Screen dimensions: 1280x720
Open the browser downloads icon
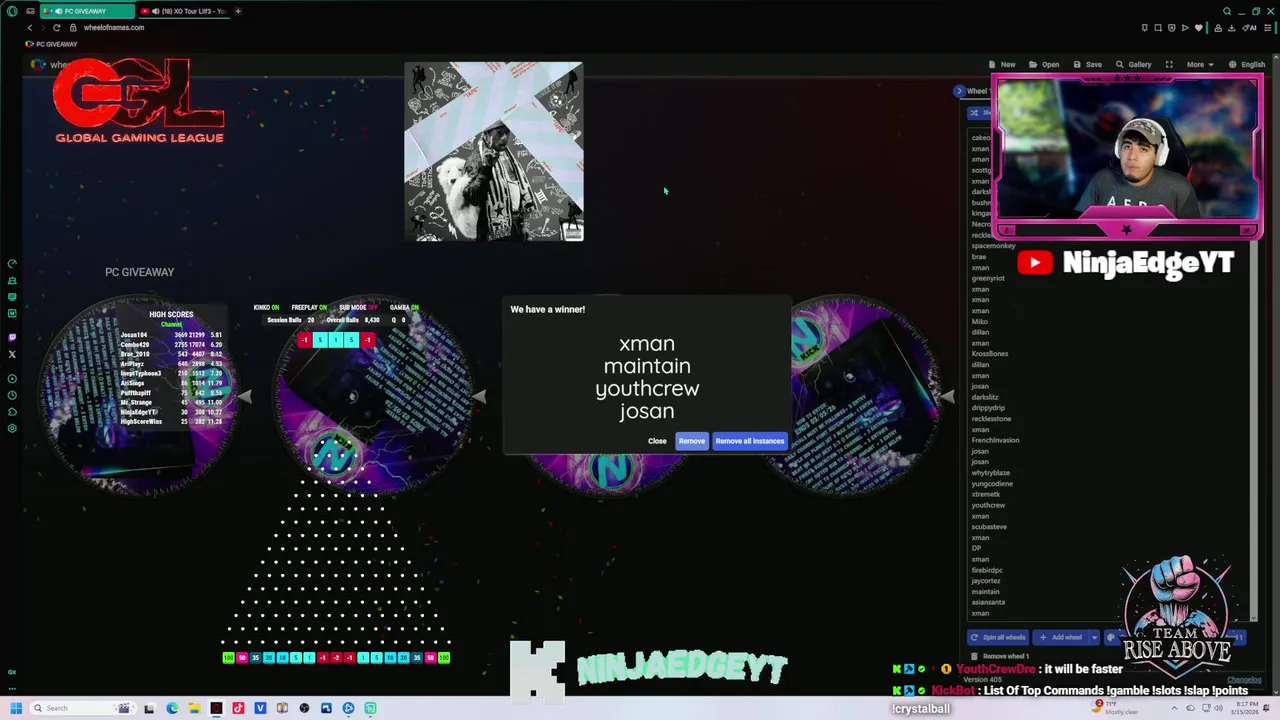click(1232, 28)
